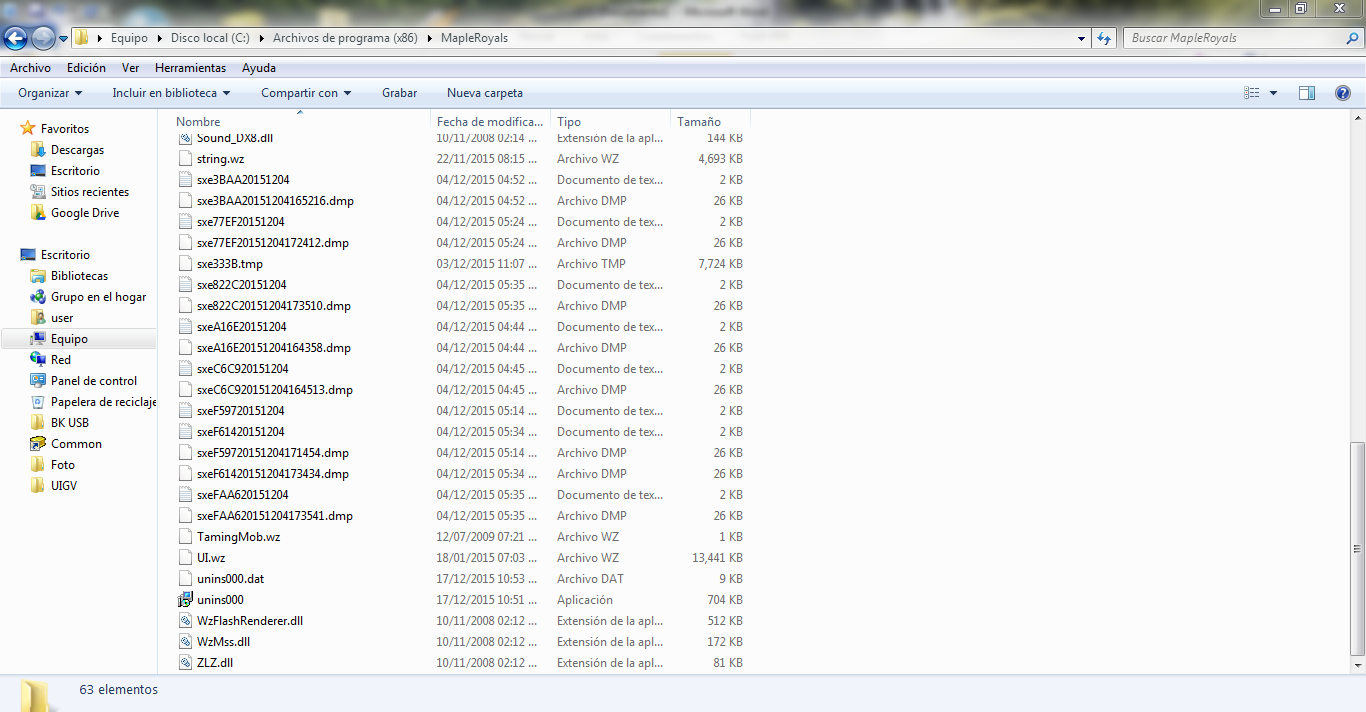Screen dimensions: 1366x712
Task: Open the Organizar dropdown
Action: 50,93
